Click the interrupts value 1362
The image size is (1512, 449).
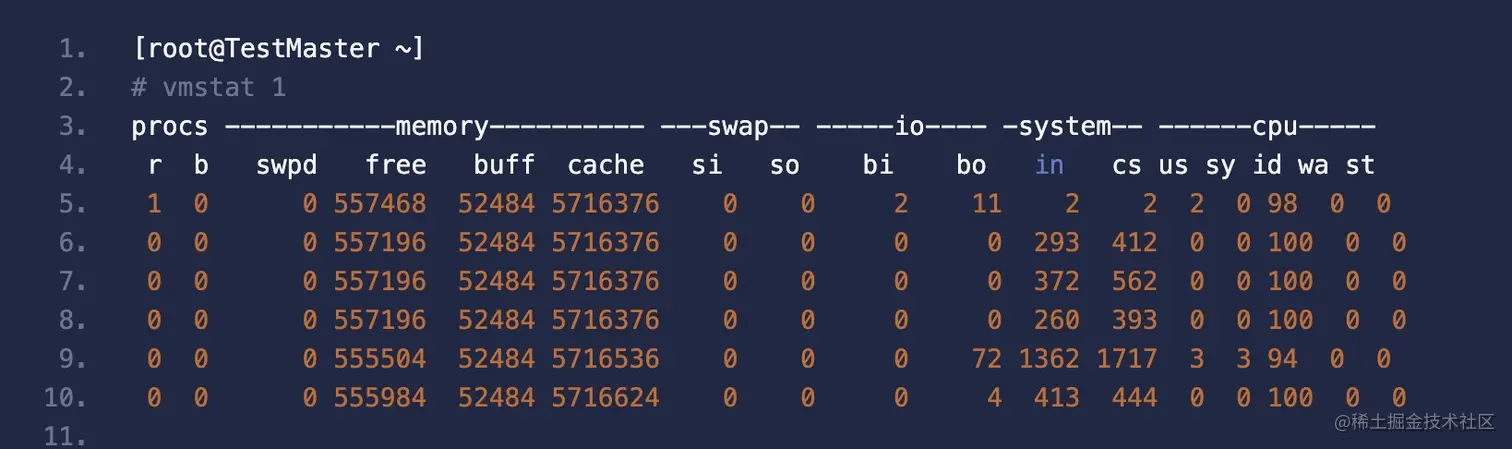1049,359
